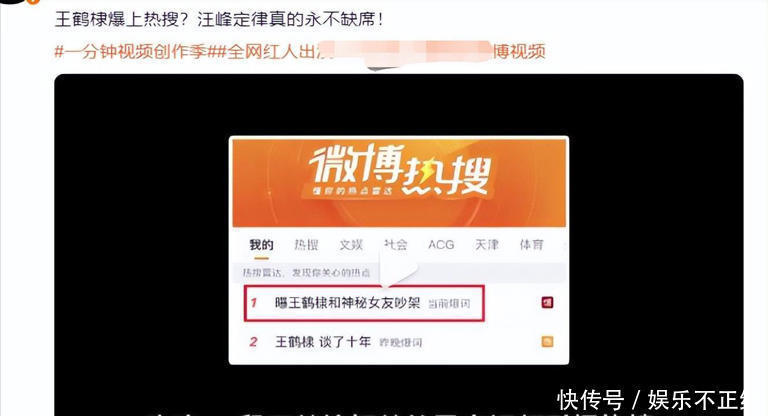
Task: Click the black video player area
Action: [399, 245]
